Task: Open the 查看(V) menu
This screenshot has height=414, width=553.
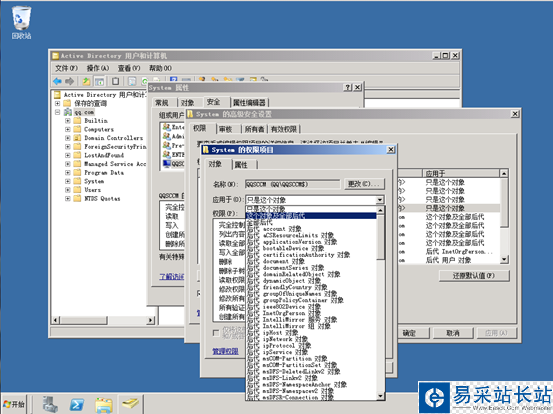Action: (129, 68)
